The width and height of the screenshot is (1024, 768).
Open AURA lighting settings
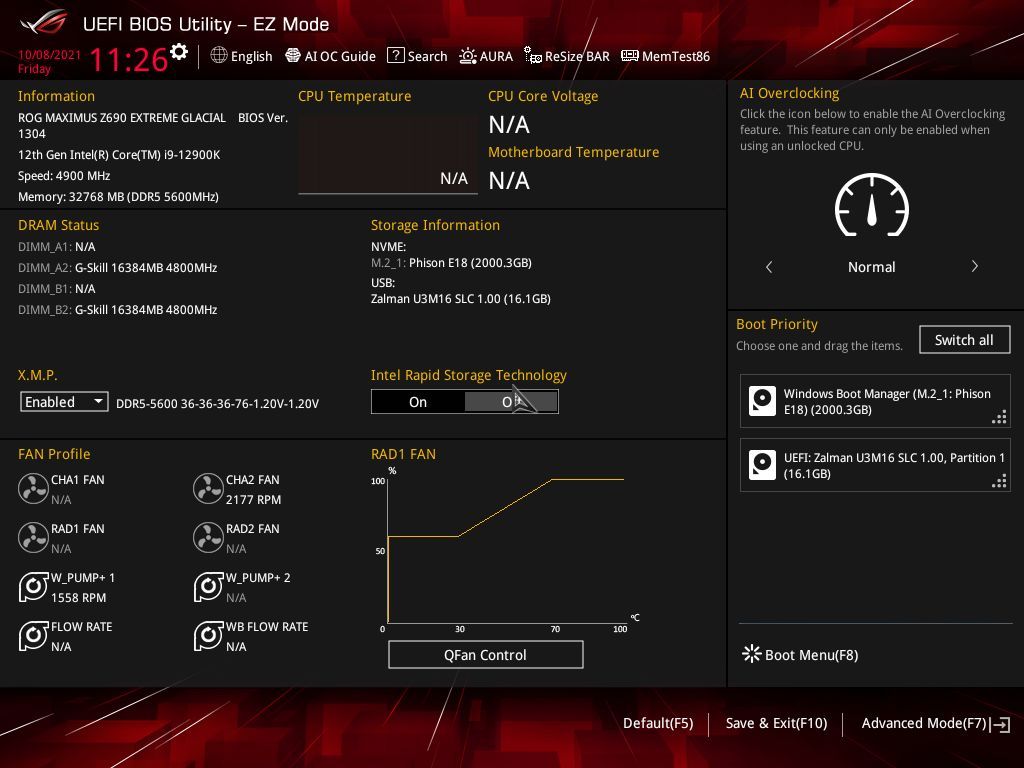(x=486, y=56)
